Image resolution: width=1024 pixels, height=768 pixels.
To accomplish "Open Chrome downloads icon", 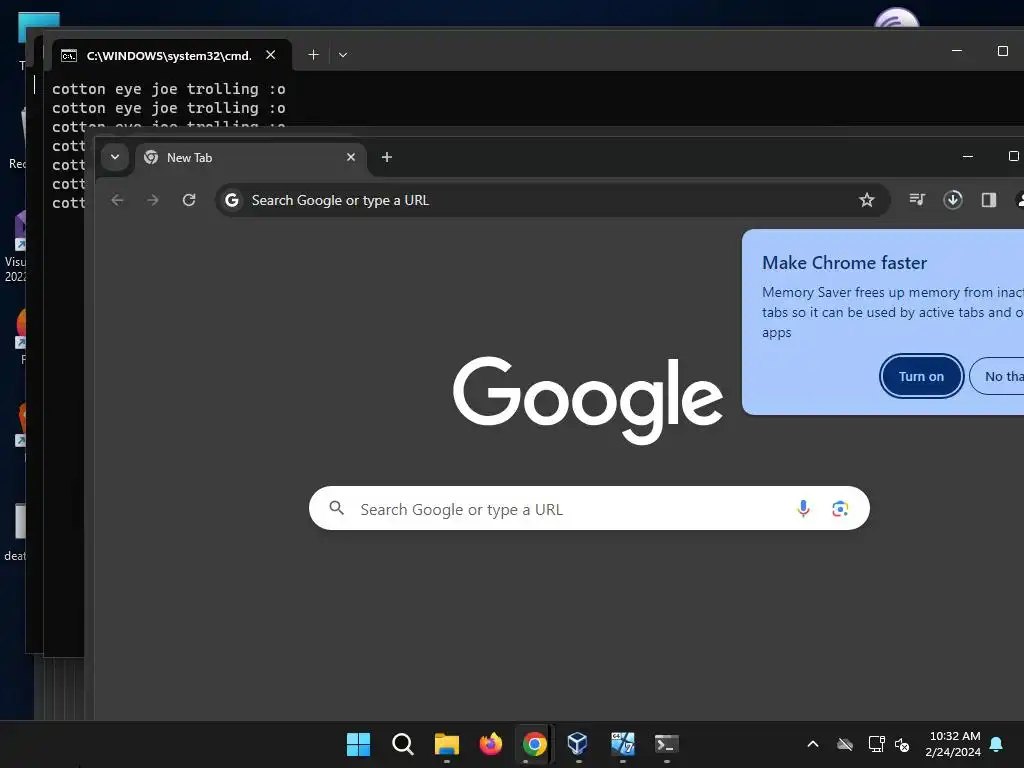I will click(953, 199).
